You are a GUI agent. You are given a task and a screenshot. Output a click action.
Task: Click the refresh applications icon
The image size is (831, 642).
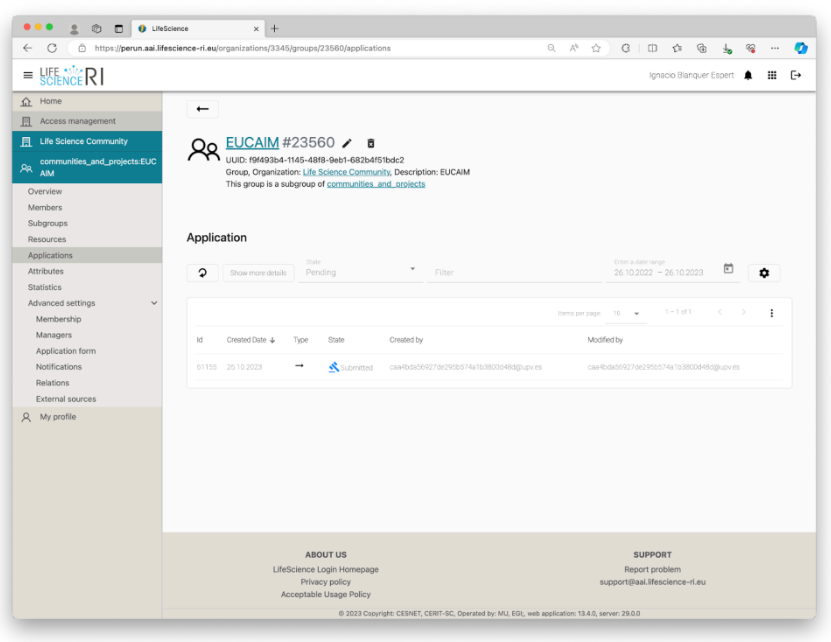(x=202, y=273)
